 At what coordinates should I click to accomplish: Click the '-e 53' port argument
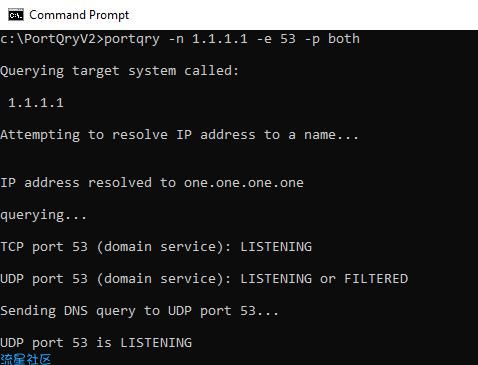[276, 39]
